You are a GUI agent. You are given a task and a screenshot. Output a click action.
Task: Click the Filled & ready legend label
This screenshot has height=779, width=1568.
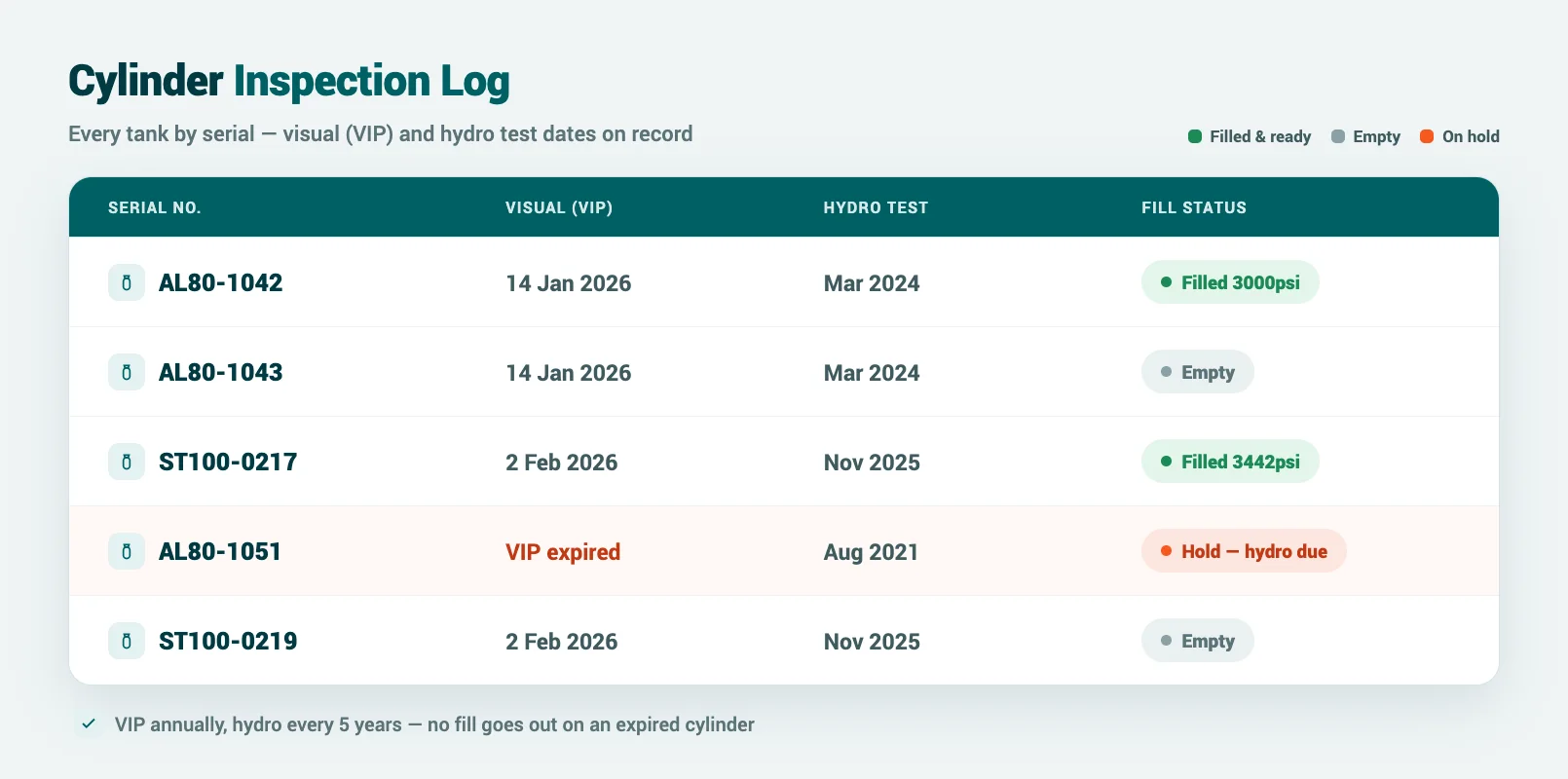[1260, 136]
